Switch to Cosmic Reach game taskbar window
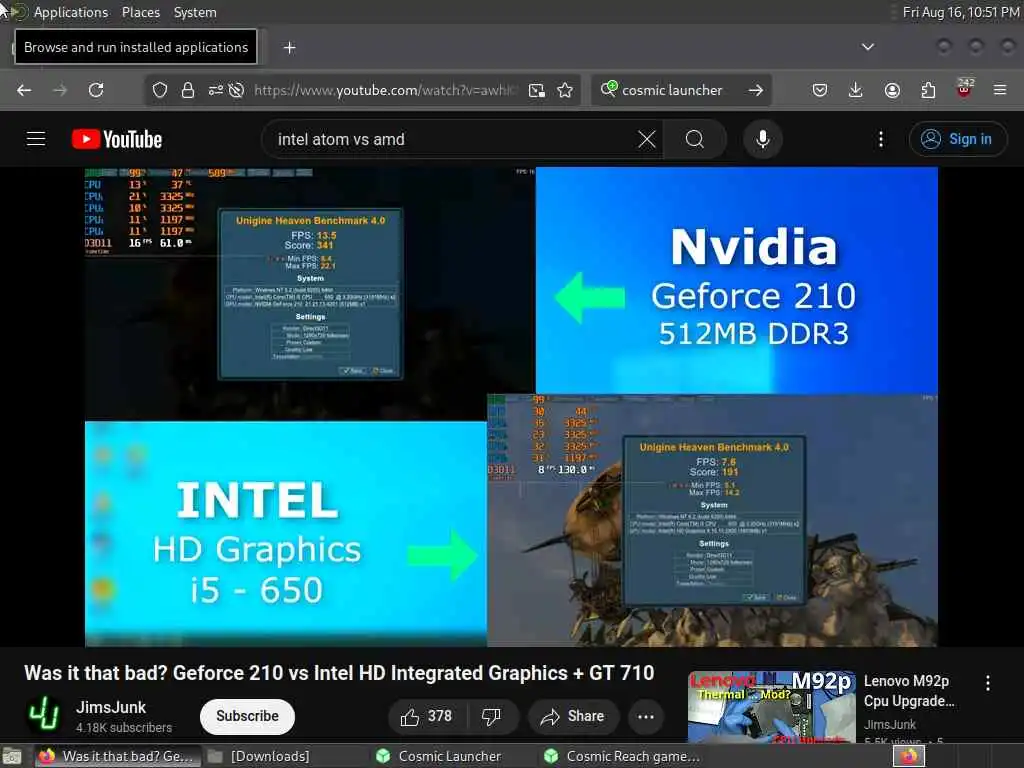The height and width of the screenshot is (768, 1024). pos(622,756)
